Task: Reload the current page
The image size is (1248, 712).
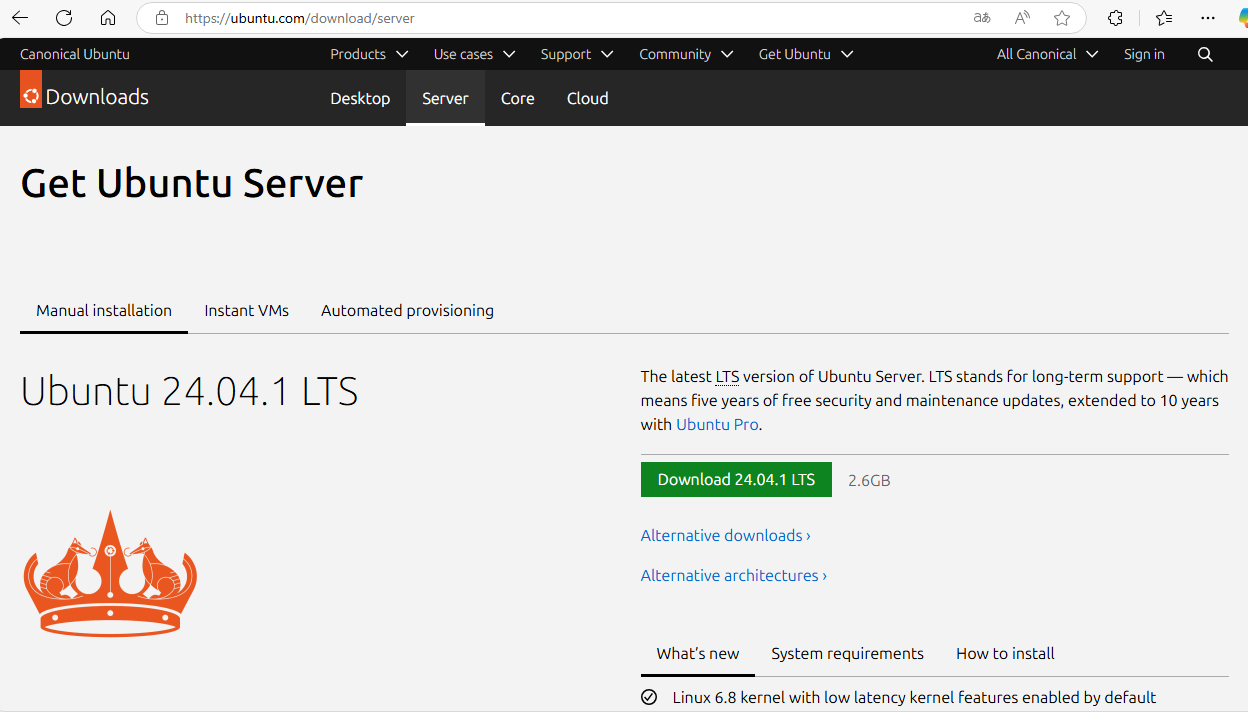Action: tap(64, 18)
